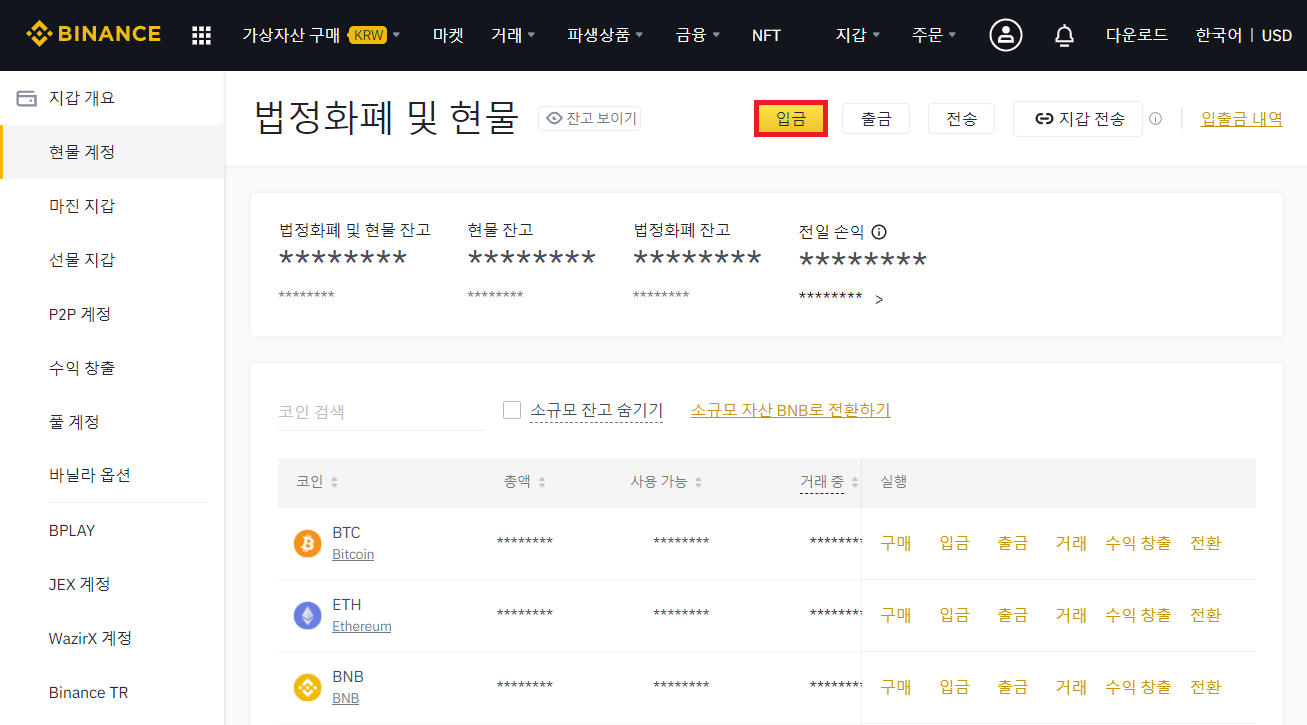This screenshot has height=725, width=1307.
Task: Sort by 코인 column arrows
Action: 334,482
